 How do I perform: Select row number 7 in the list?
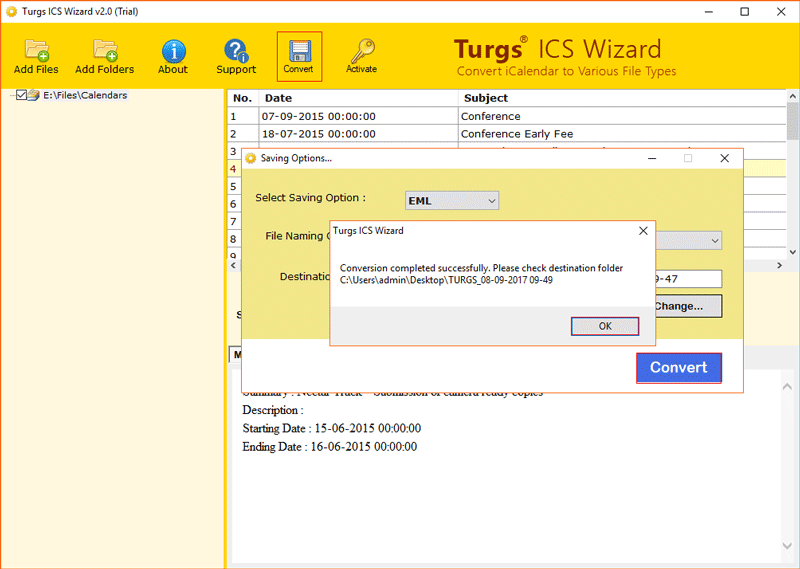(x=233, y=221)
